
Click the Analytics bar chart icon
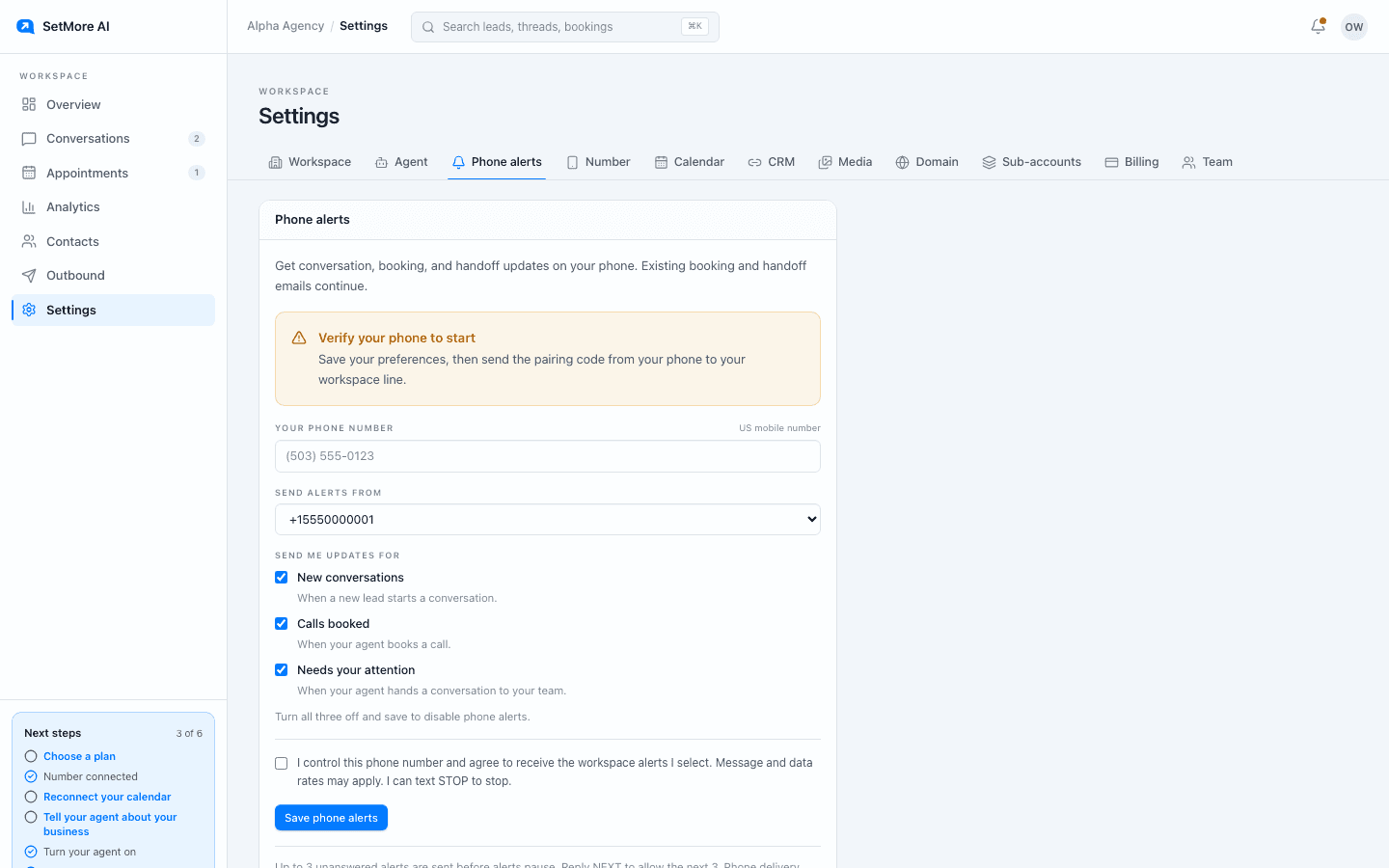click(29, 207)
